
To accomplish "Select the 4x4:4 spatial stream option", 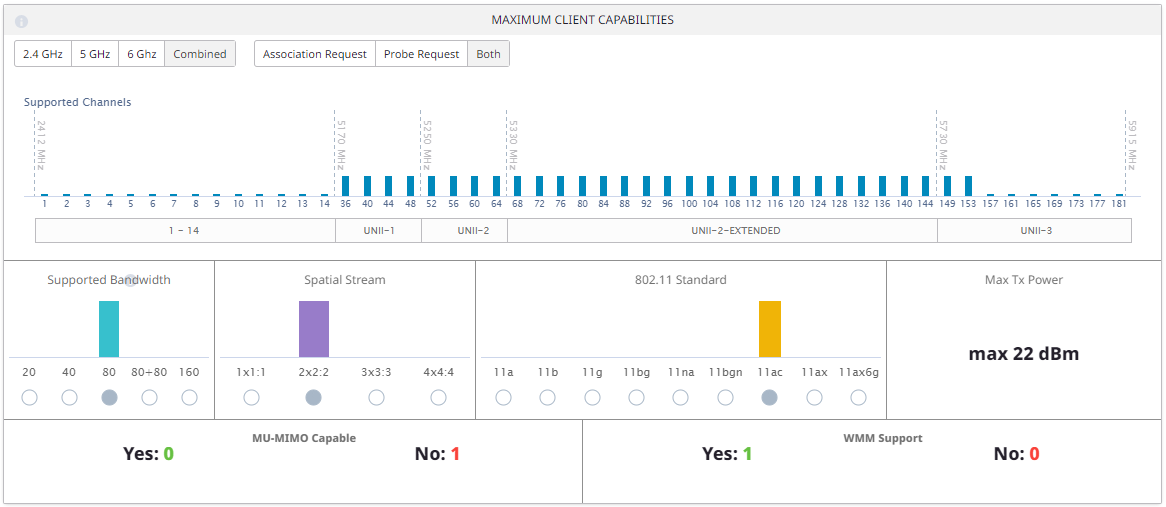I will (438, 398).
